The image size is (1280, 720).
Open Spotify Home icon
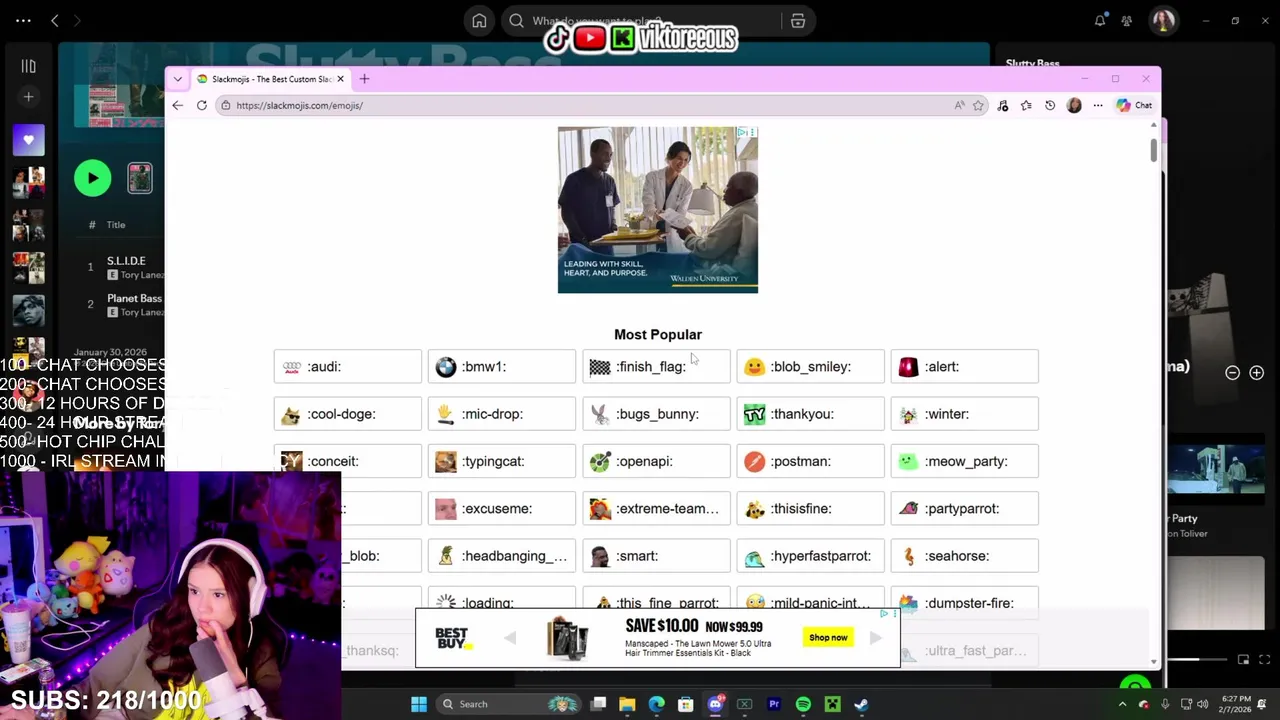tap(479, 21)
